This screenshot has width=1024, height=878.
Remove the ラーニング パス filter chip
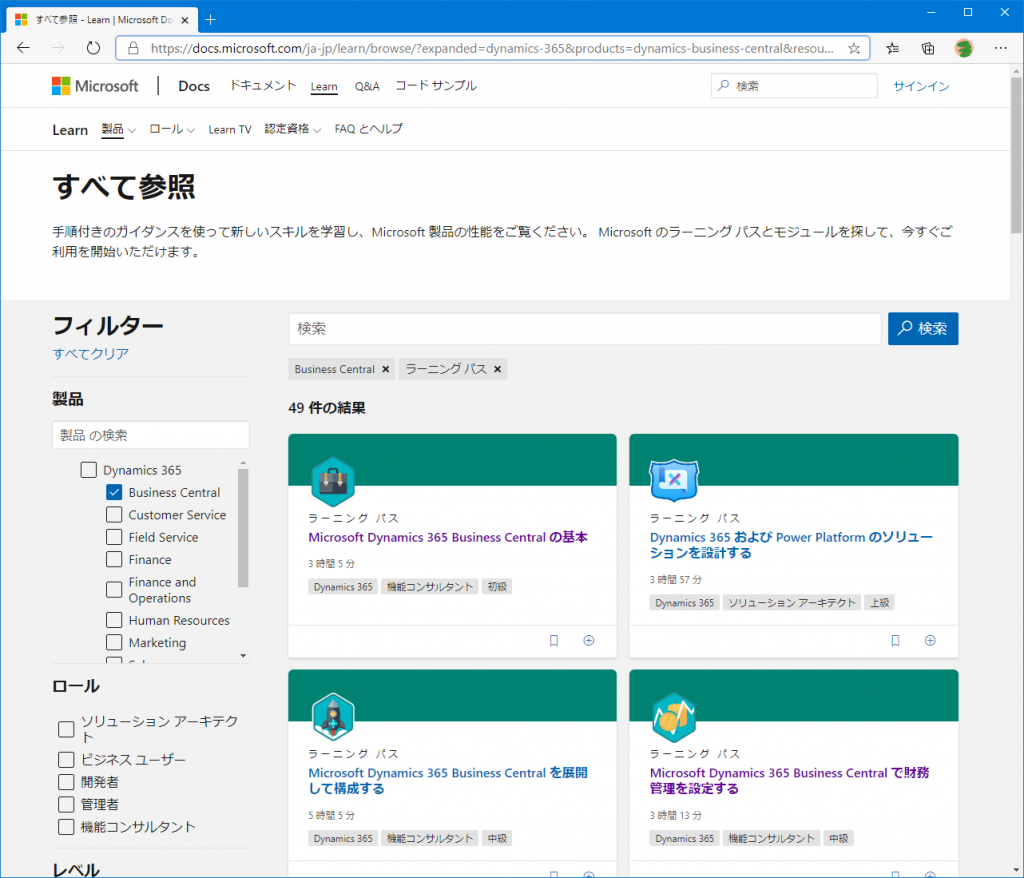[498, 369]
